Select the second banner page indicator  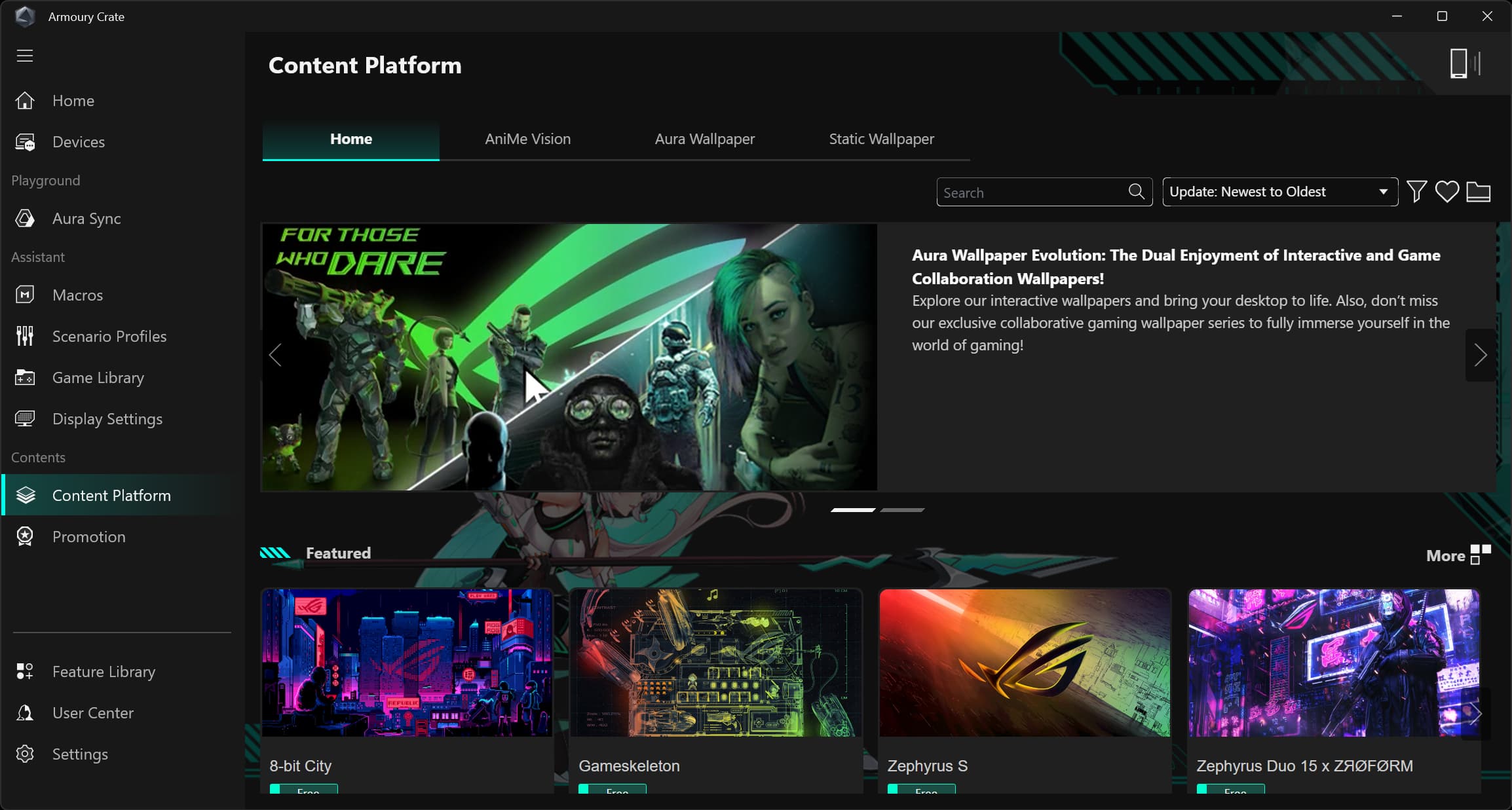coord(902,510)
